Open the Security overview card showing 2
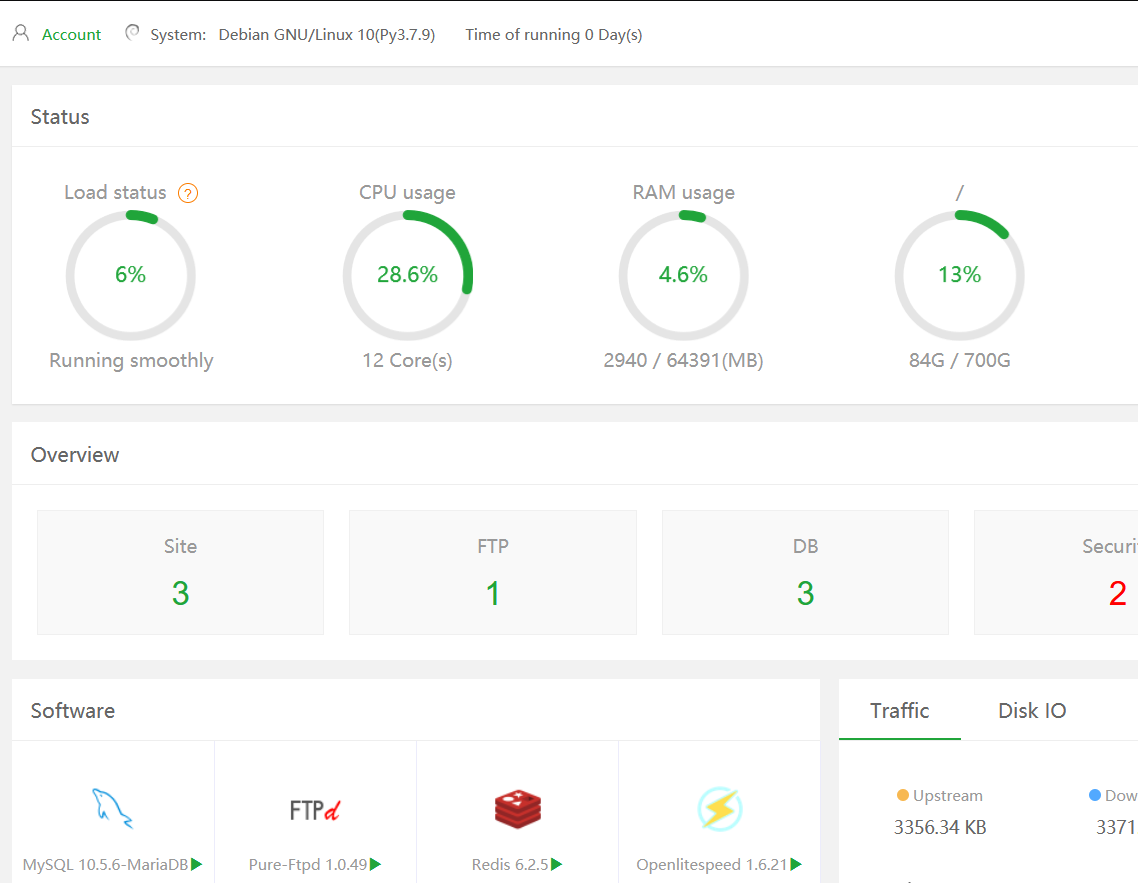The width and height of the screenshot is (1138, 883). (1056, 572)
